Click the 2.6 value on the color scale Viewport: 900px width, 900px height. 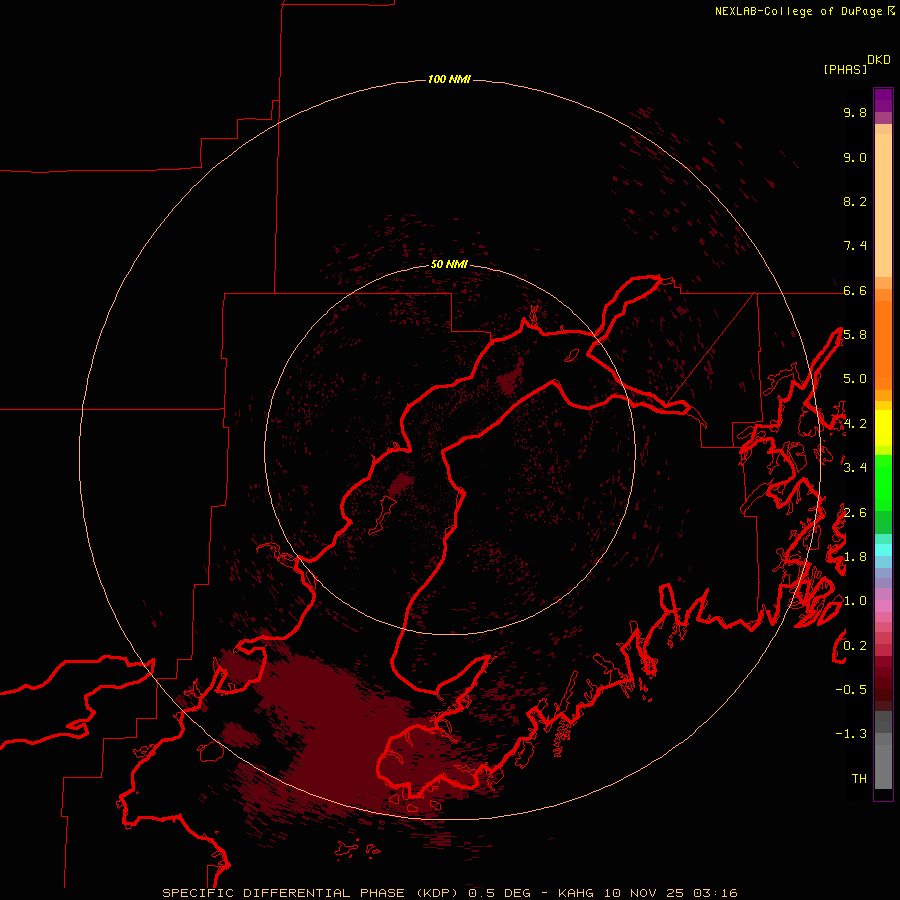pos(855,512)
